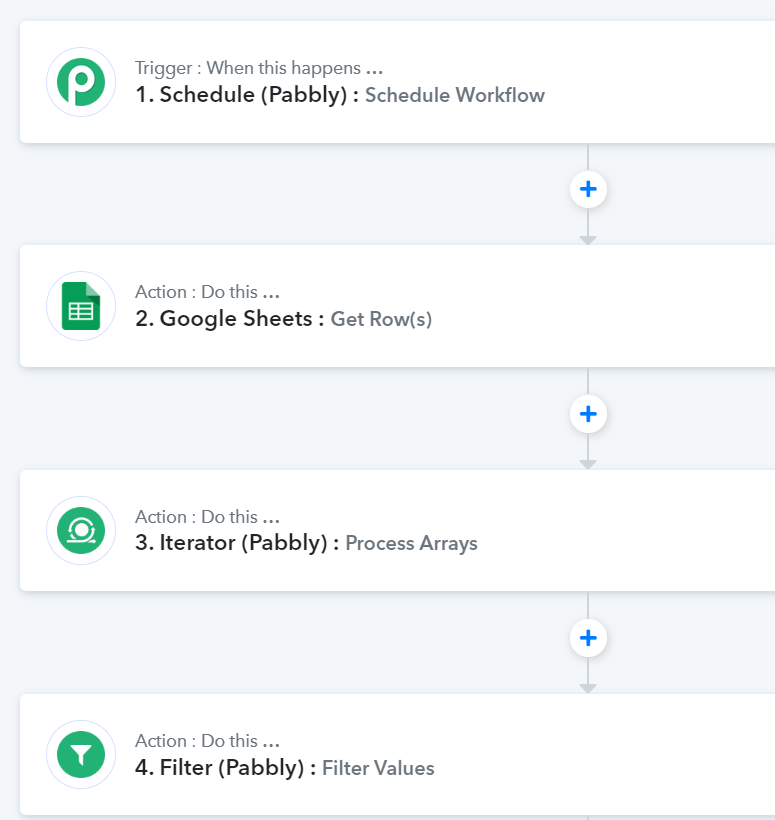This screenshot has height=820, width=775.
Task: Click 'Trigger : When this happens' label
Action: 259,68
